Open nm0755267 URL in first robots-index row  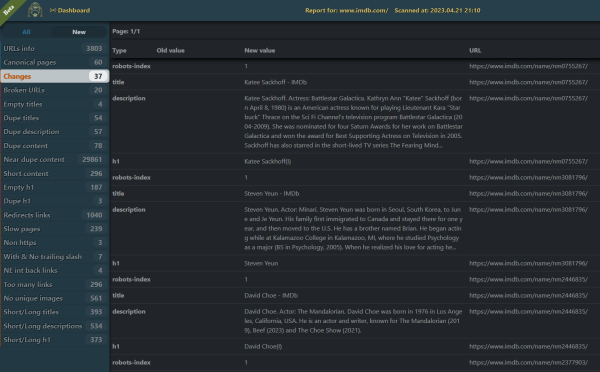[x=528, y=66]
